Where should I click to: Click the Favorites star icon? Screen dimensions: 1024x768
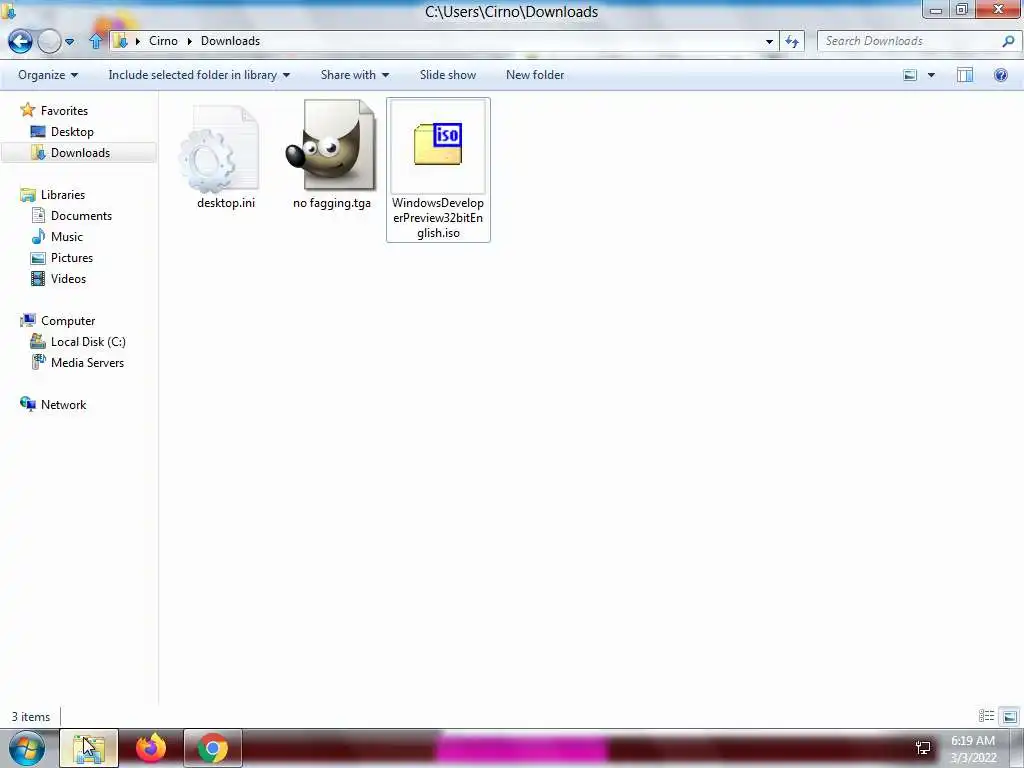pyautogui.click(x=27, y=110)
